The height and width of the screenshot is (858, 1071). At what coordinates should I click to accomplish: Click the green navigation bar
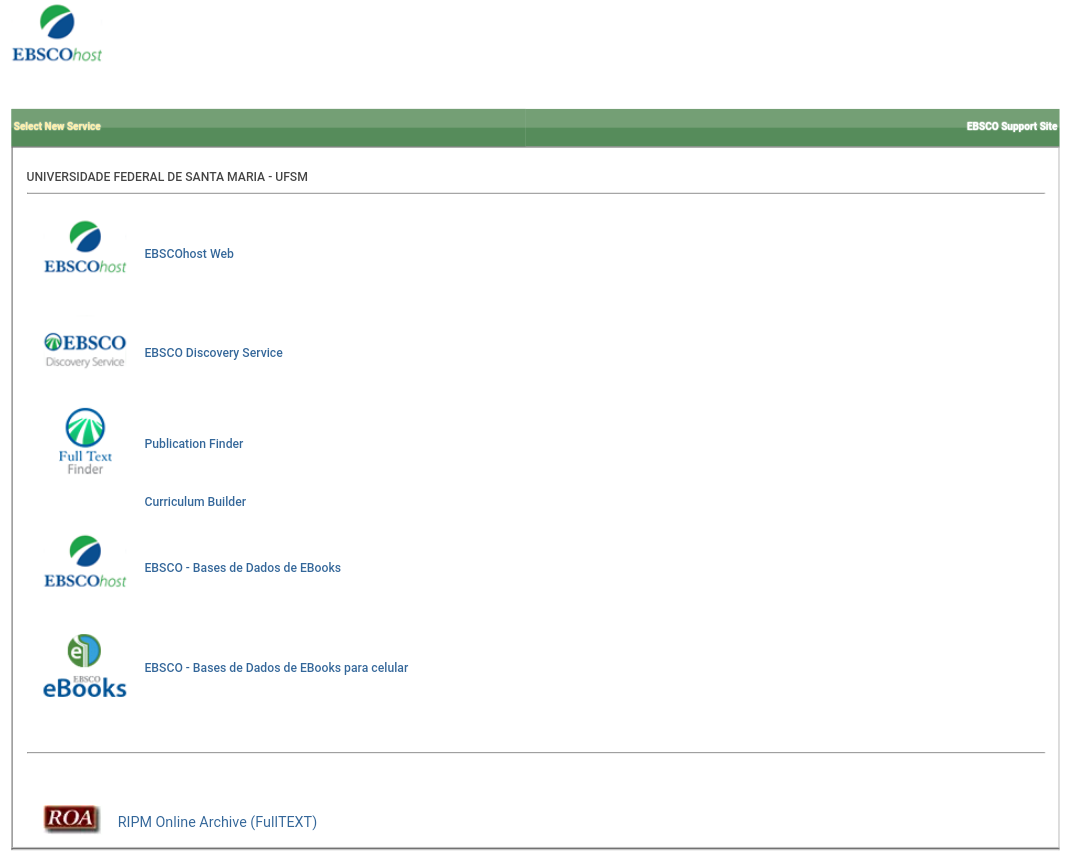[534, 127]
